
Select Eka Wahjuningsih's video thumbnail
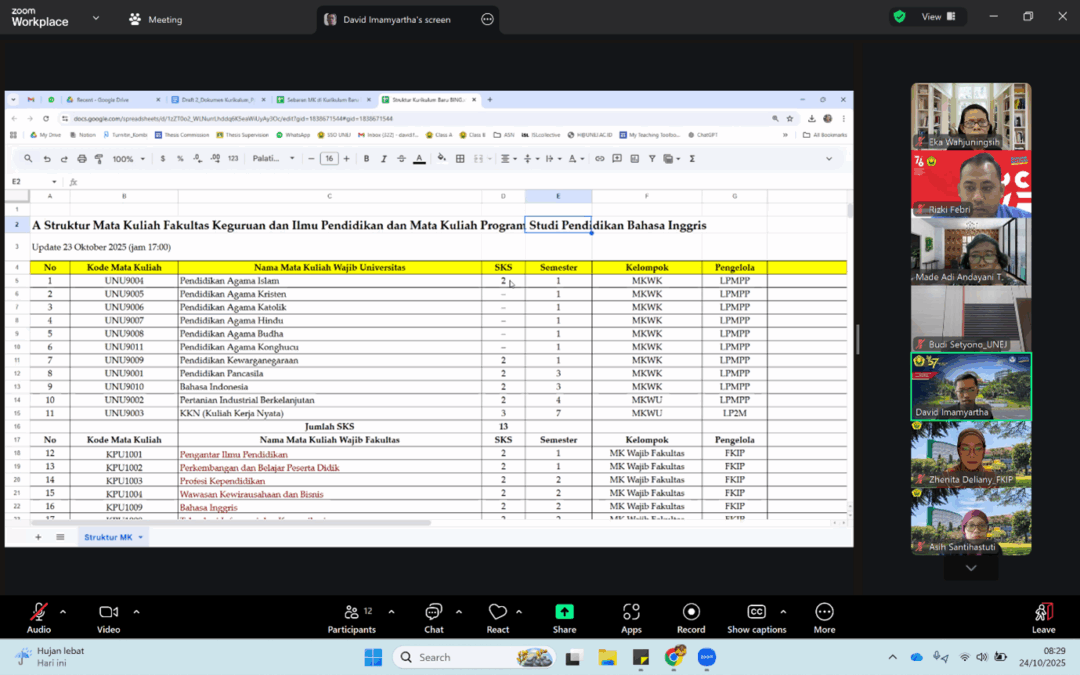[x=970, y=116]
